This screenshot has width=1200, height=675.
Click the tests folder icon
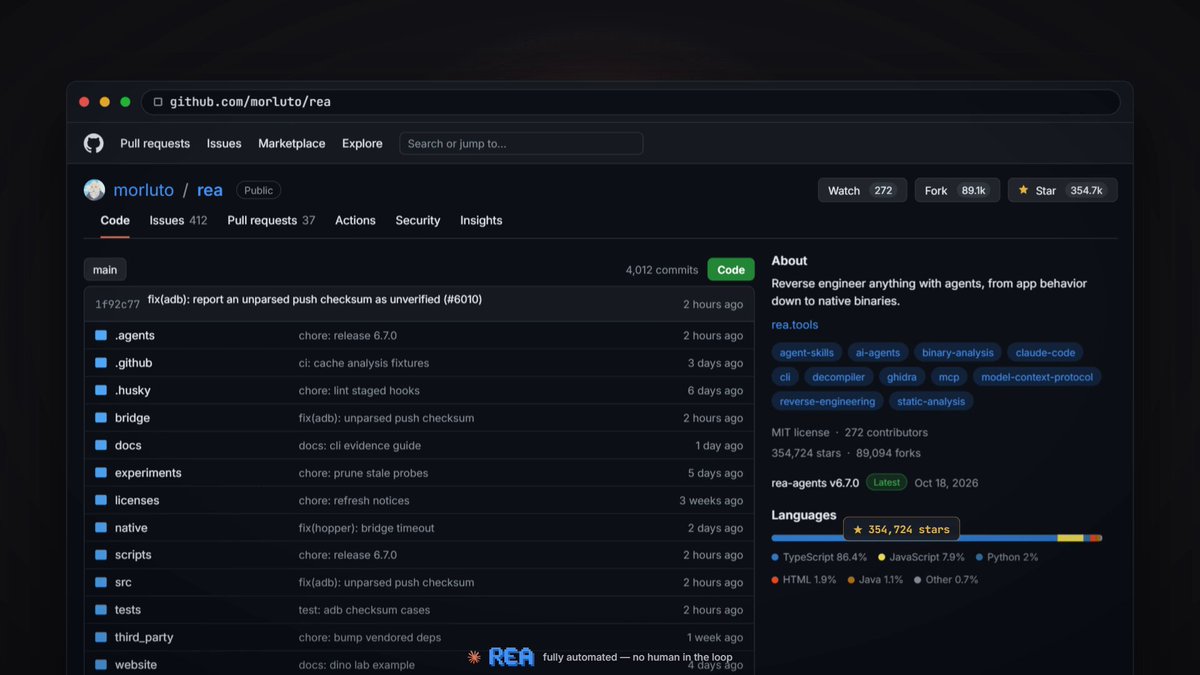(x=101, y=610)
